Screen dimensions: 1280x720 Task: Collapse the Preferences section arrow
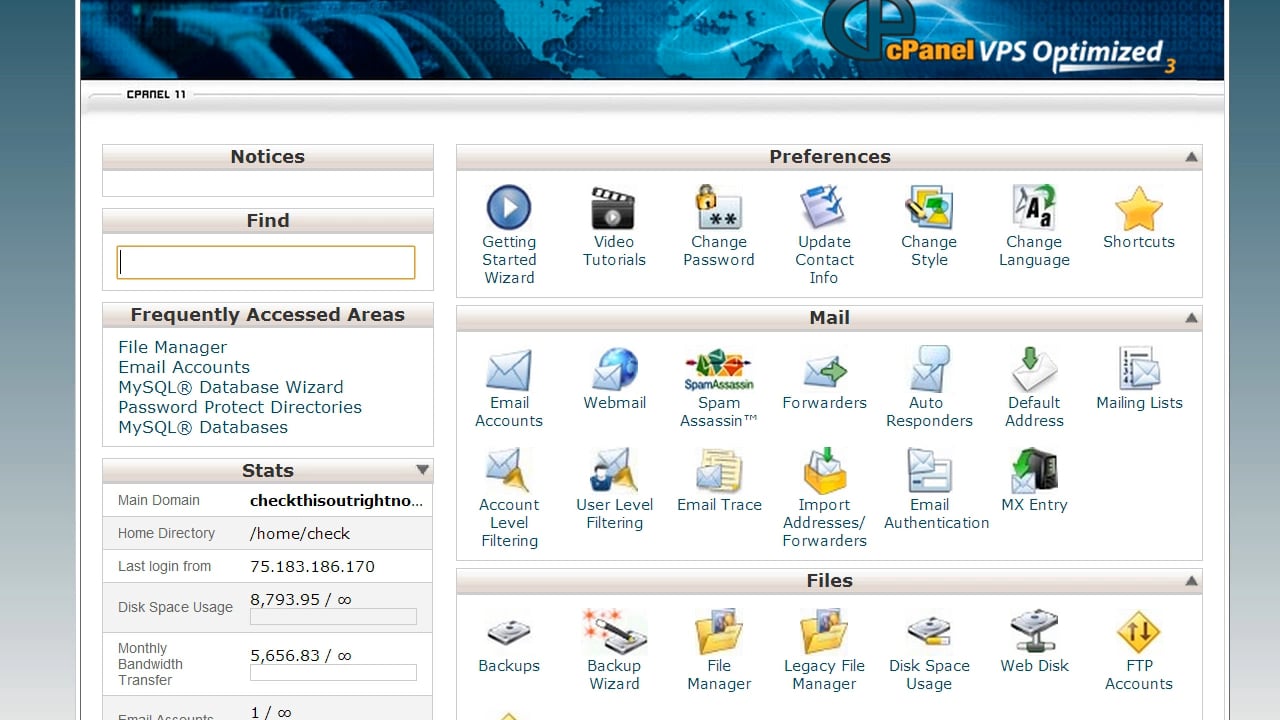coord(1191,157)
